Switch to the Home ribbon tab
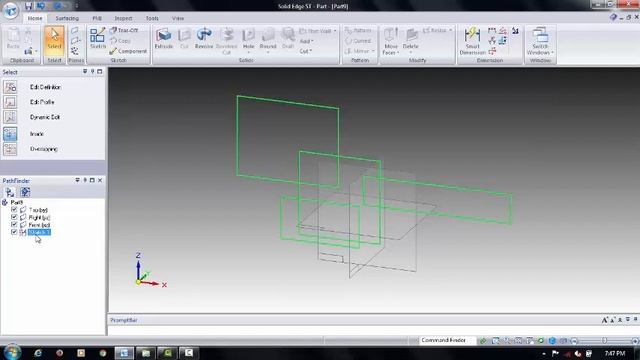 35,18
